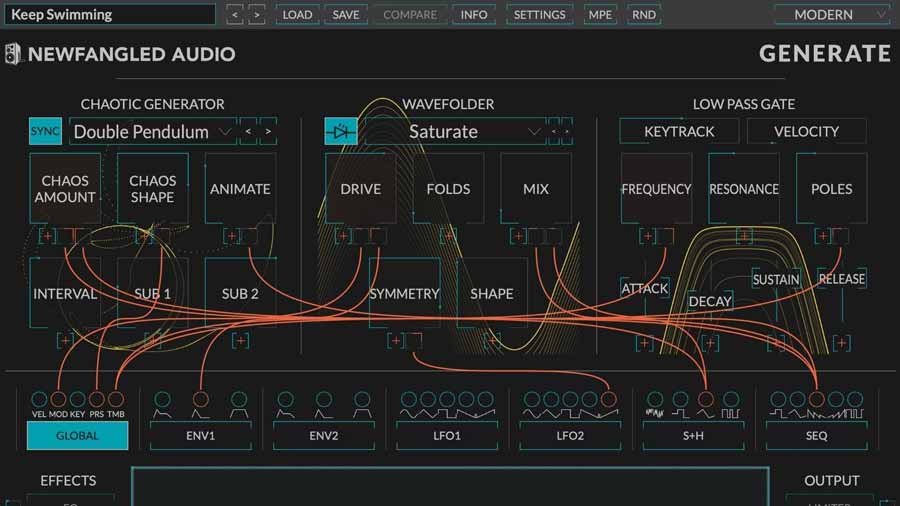Viewport: 900px width, 506px height.
Task: Select the TMB modulation source circle
Action: pos(116,399)
